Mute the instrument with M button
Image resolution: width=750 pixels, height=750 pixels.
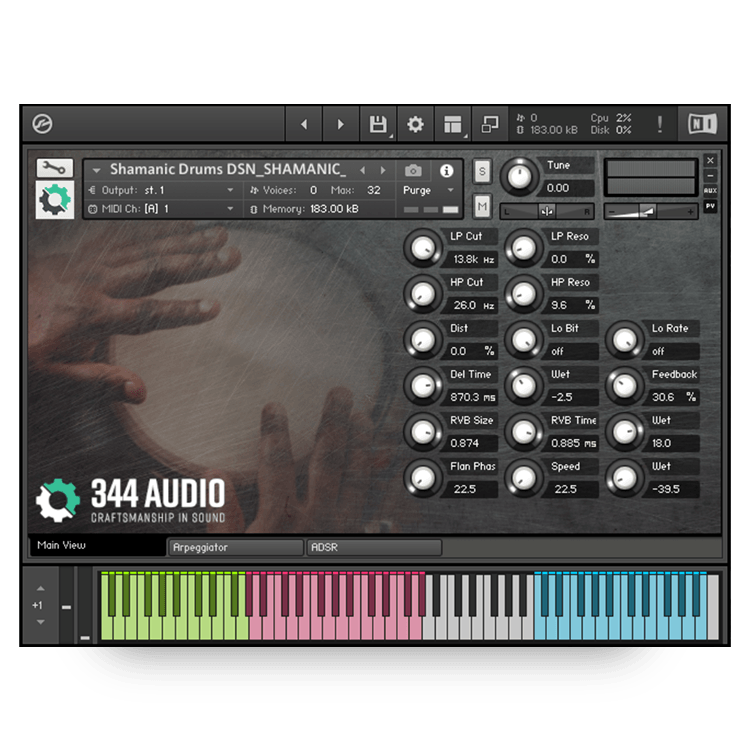tap(482, 206)
